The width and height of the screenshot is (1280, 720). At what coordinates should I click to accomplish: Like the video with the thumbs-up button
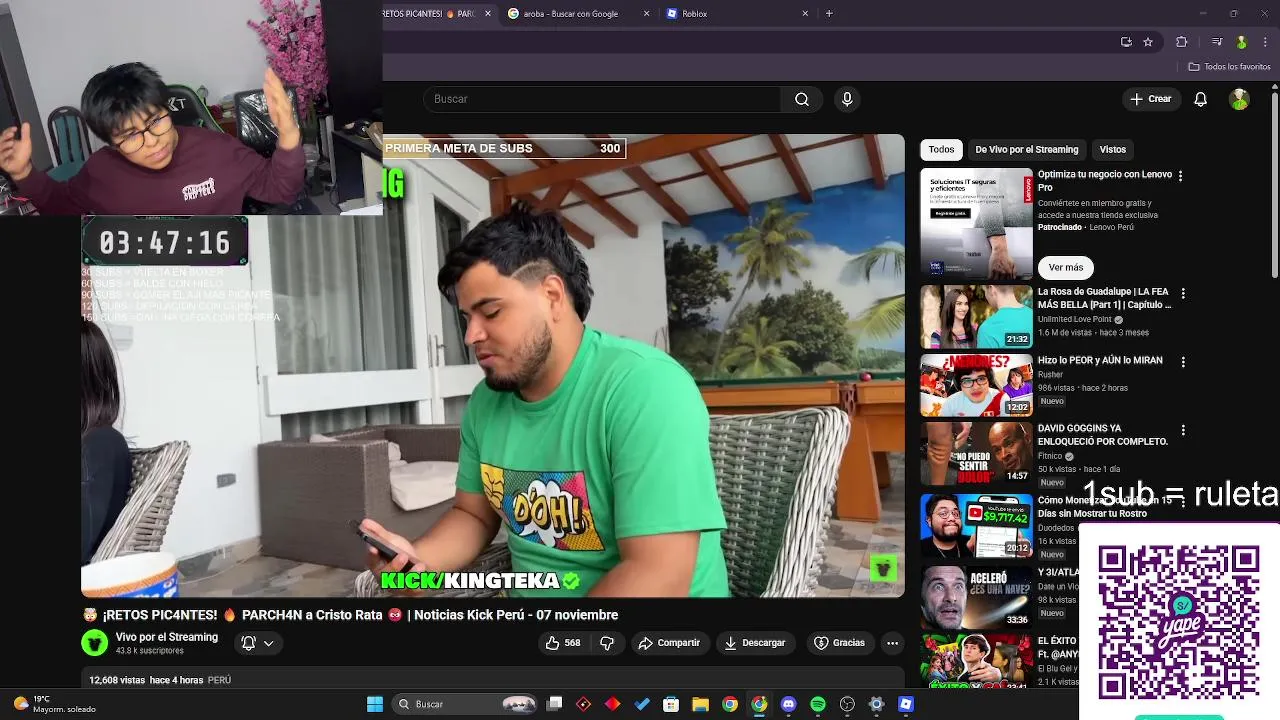(563, 643)
